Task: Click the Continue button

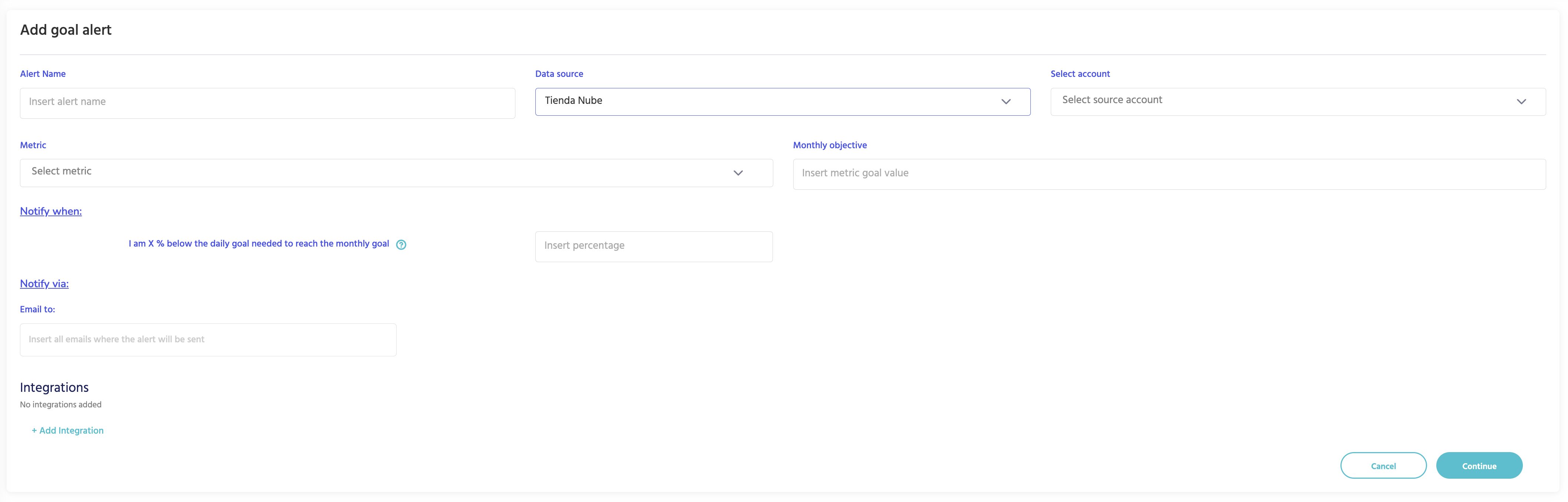Action: 1478,465
